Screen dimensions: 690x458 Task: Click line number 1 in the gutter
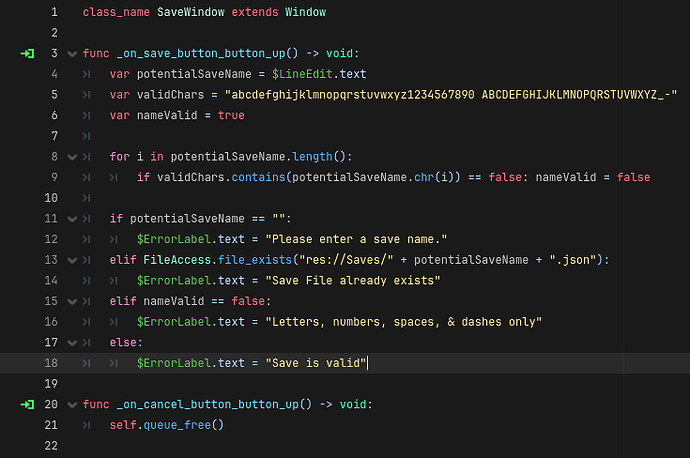coord(54,12)
